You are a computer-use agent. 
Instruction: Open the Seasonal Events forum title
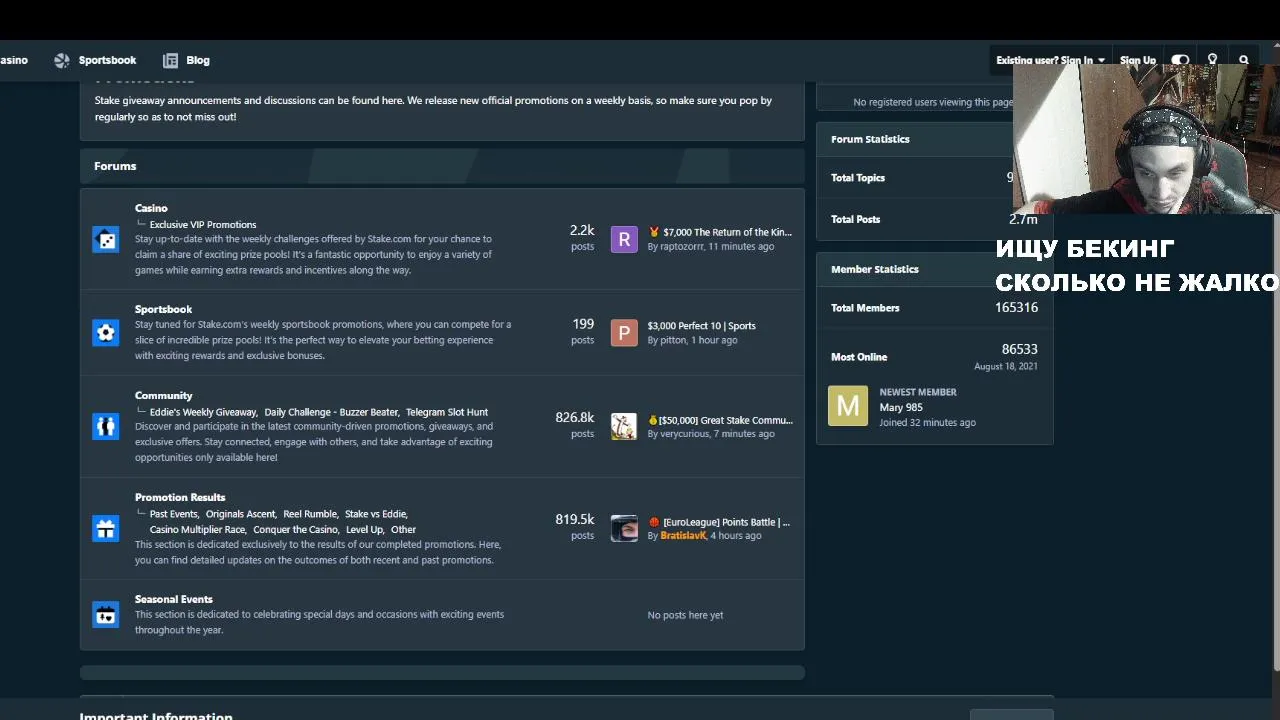tap(174, 599)
